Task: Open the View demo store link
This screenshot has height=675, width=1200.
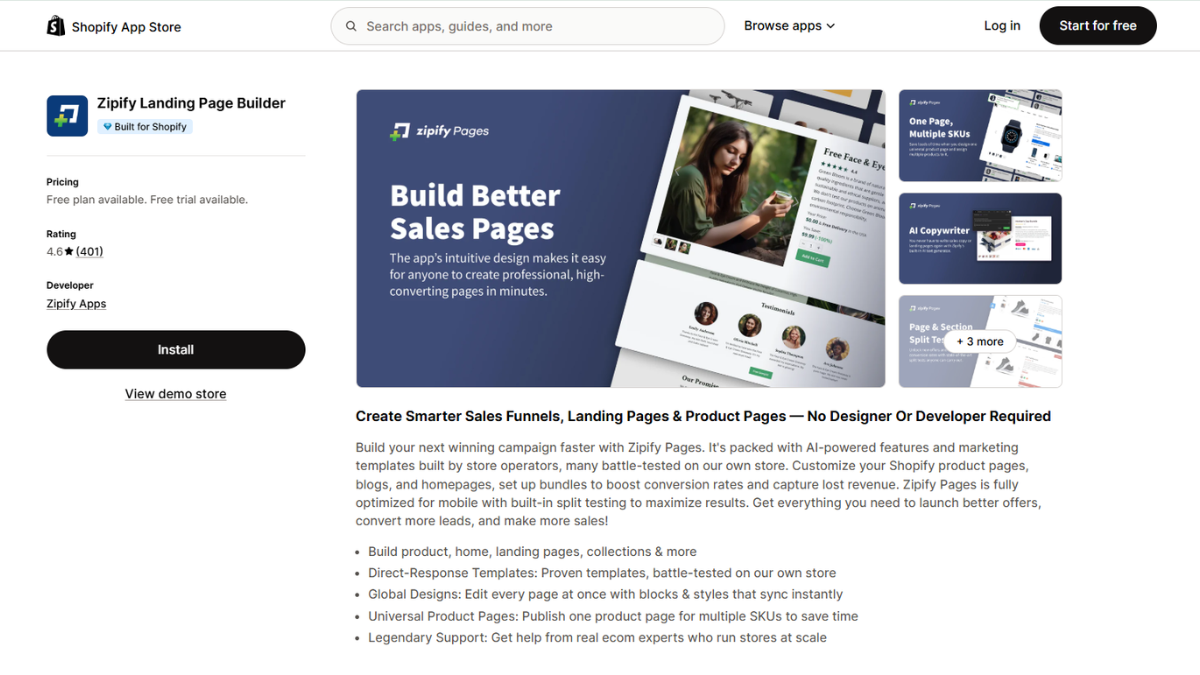Action: pos(176,394)
